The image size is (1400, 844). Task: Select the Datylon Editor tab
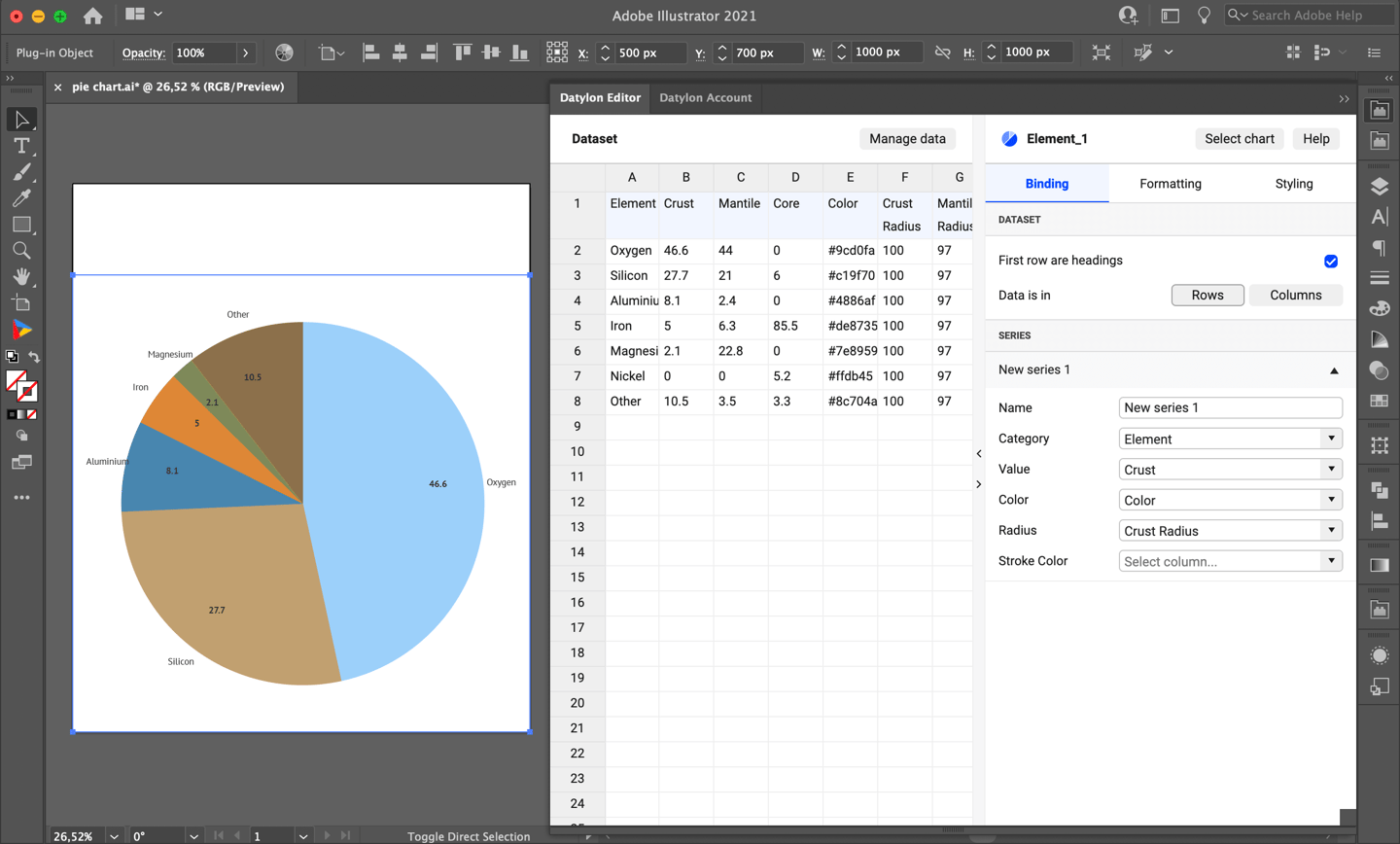(x=600, y=97)
